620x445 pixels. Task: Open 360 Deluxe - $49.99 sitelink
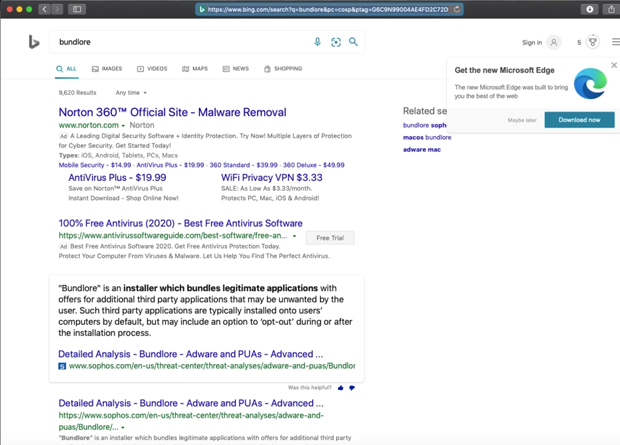point(314,165)
